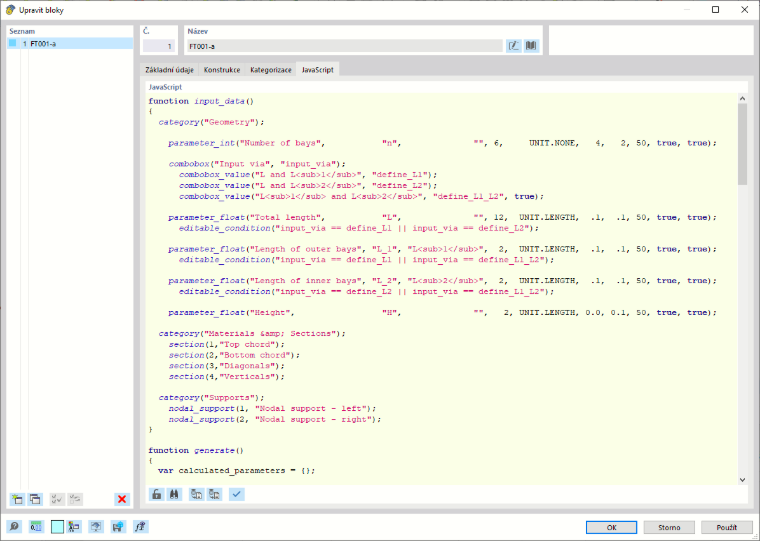Click the 'function input_data()' code line
The width and height of the screenshot is (760, 541).
(201, 101)
